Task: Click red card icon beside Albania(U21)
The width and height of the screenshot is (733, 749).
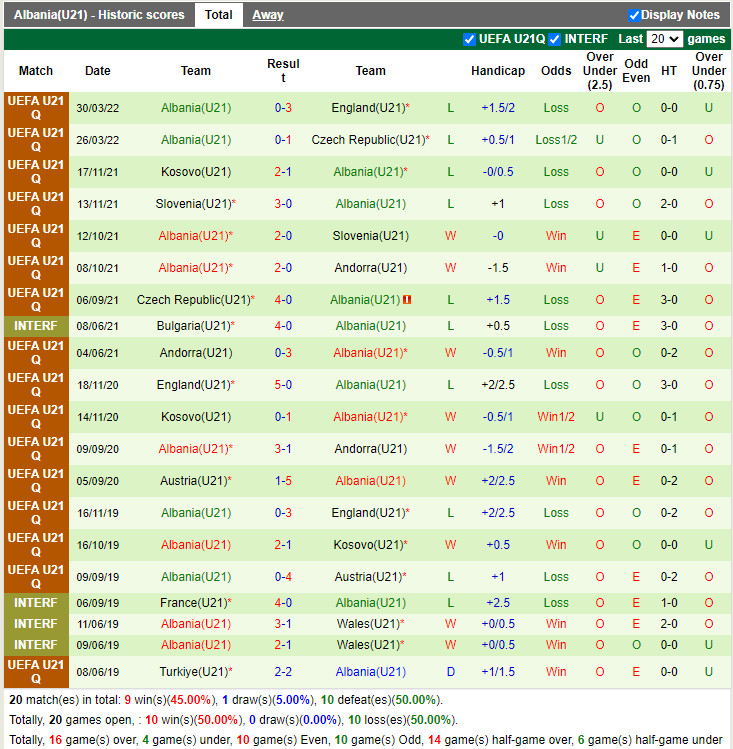Action: (x=407, y=300)
